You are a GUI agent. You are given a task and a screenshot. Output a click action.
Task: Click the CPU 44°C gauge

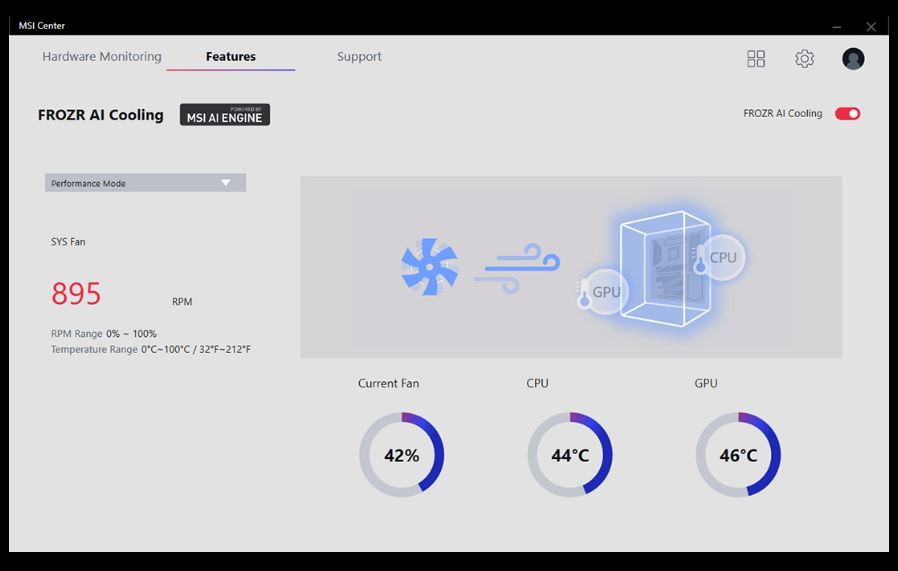[570, 455]
